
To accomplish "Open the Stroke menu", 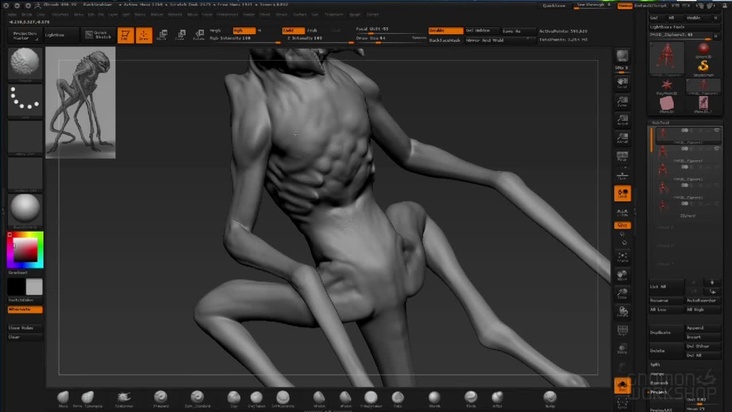I will [x=282, y=14].
